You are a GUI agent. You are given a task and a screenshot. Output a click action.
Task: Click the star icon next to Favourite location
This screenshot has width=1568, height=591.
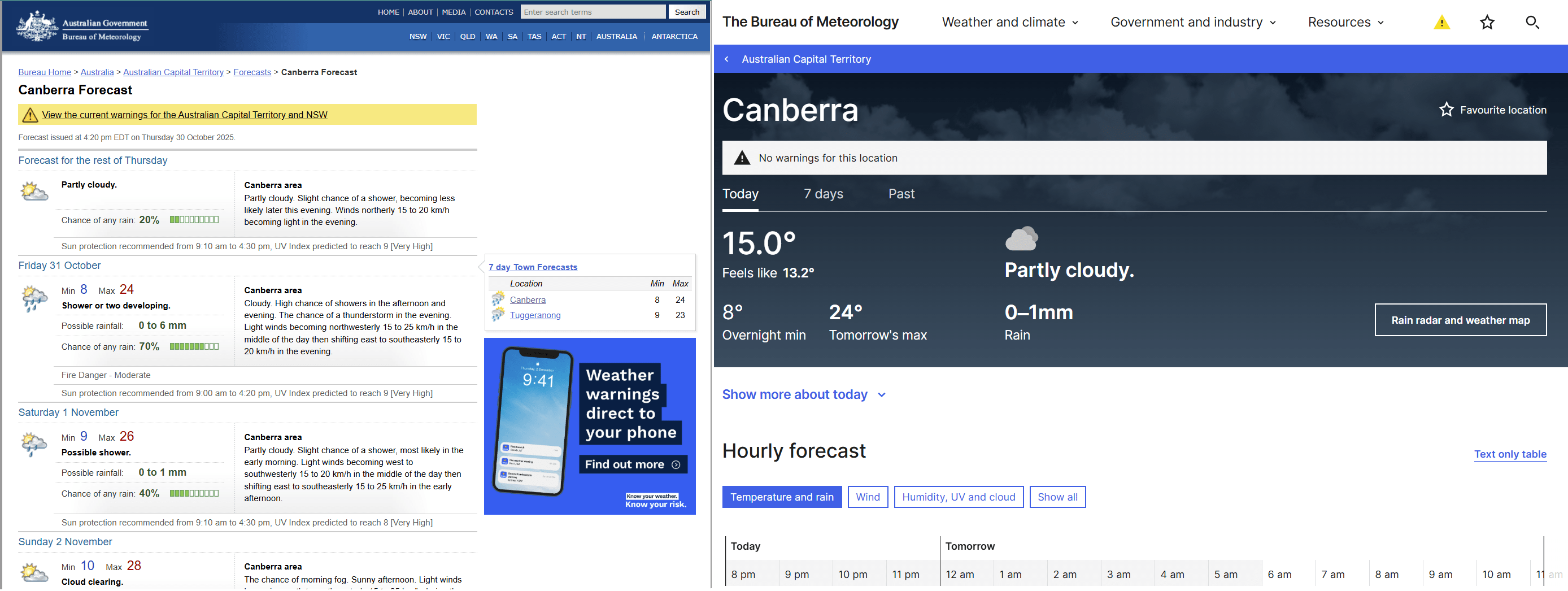tap(1446, 110)
